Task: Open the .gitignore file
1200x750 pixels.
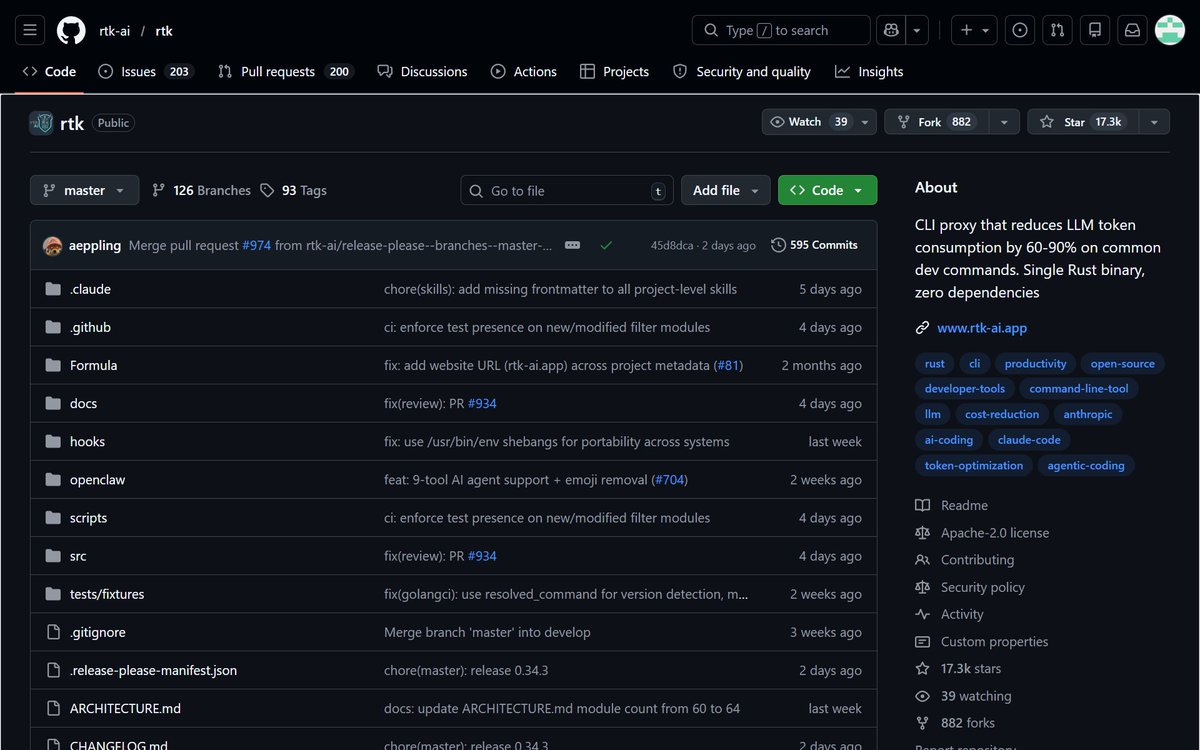Action: [97, 632]
